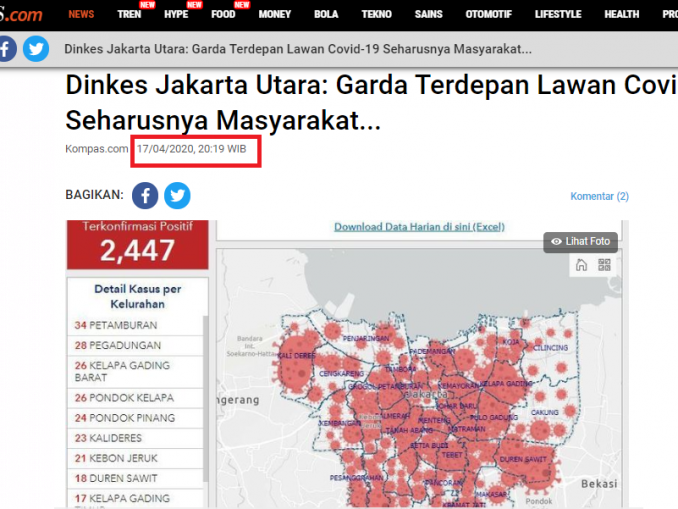Share via Twitter icon in sticky header
The image size is (678, 509).
[x=36, y=49]
